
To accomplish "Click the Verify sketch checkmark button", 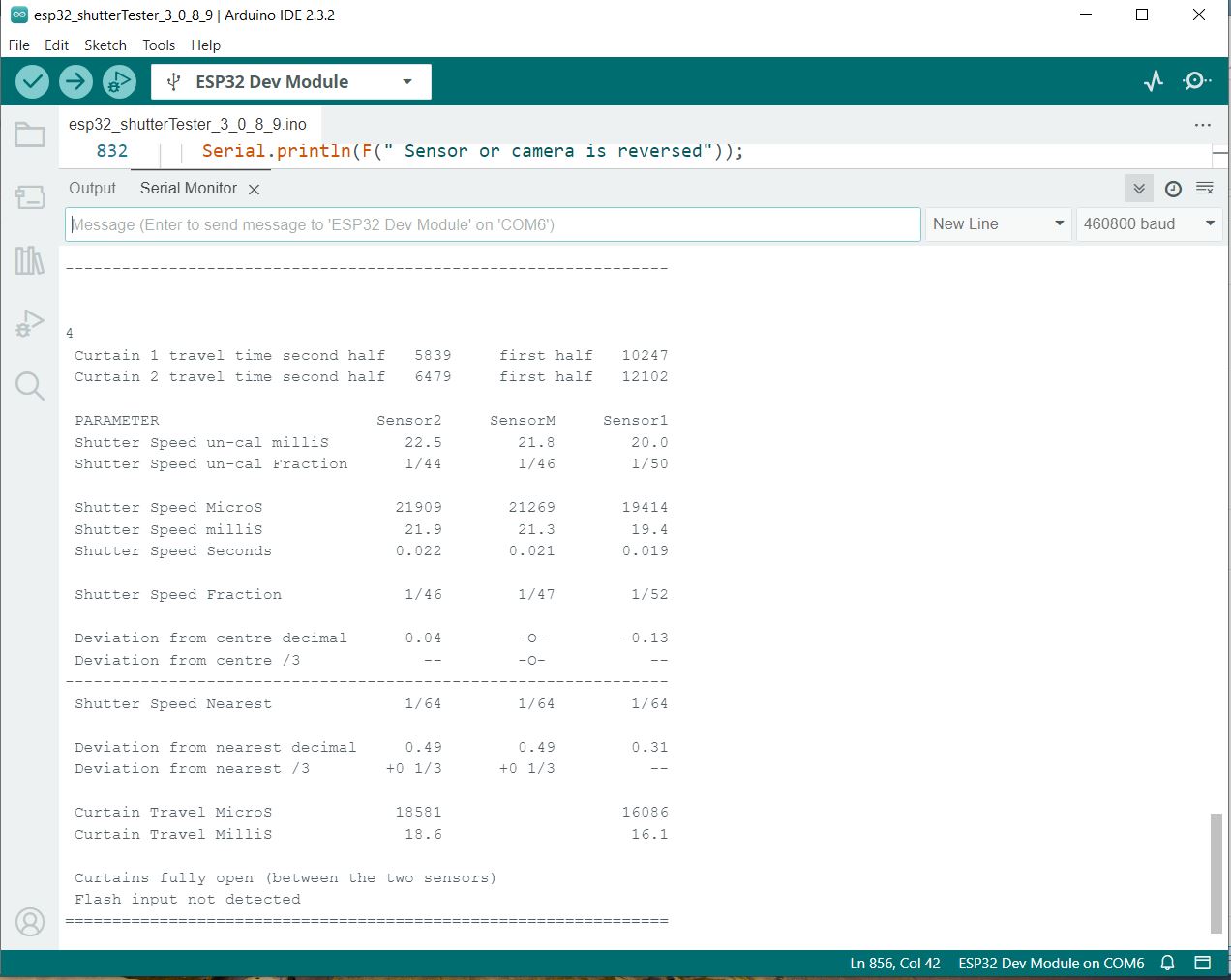I will pyautogui.click(x=33, y=82).
